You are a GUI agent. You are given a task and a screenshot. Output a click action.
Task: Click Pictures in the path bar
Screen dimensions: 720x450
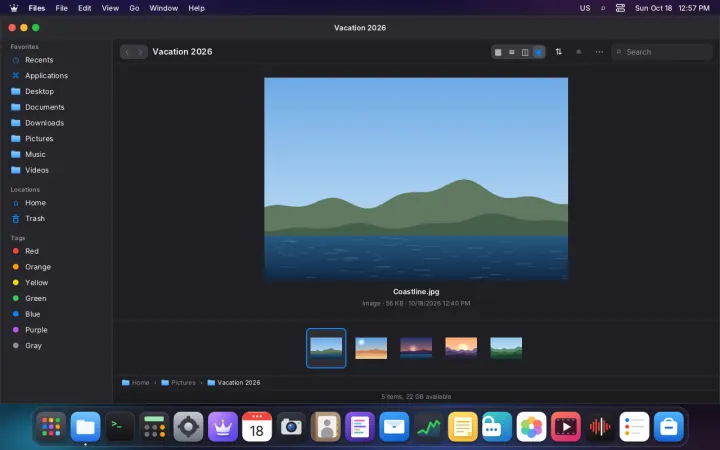coord(178,382)
